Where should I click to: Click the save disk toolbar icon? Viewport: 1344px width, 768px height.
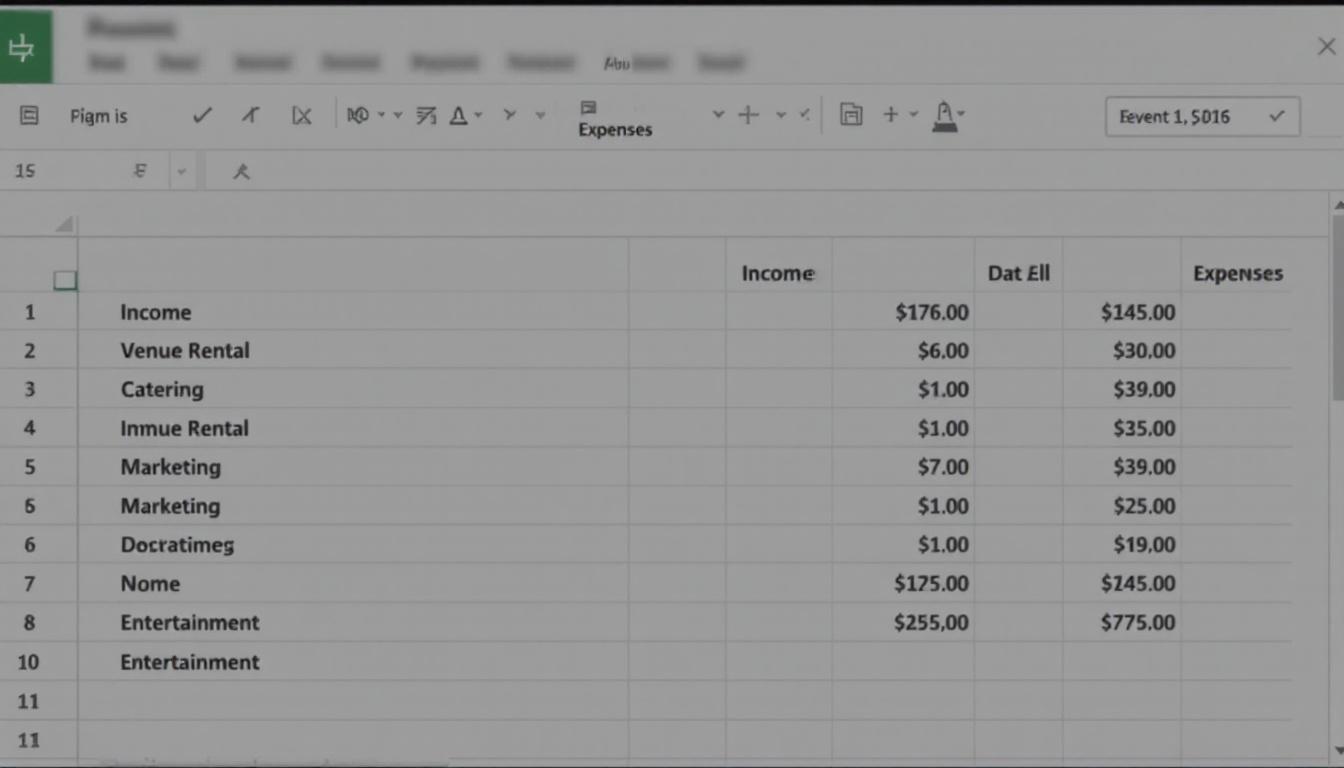[x=851, y=116]
